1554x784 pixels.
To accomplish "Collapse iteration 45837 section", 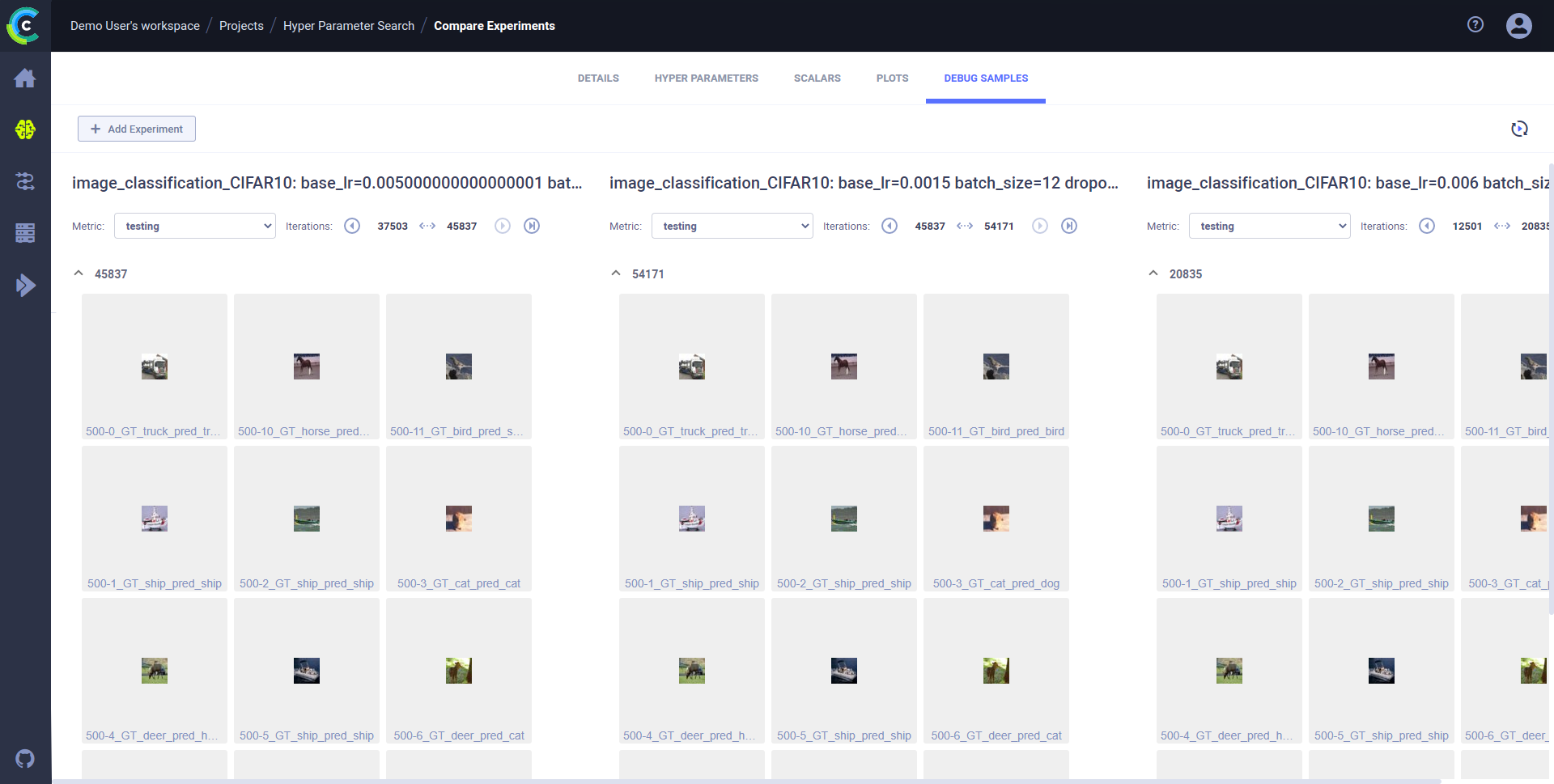I will pos(79,273).
